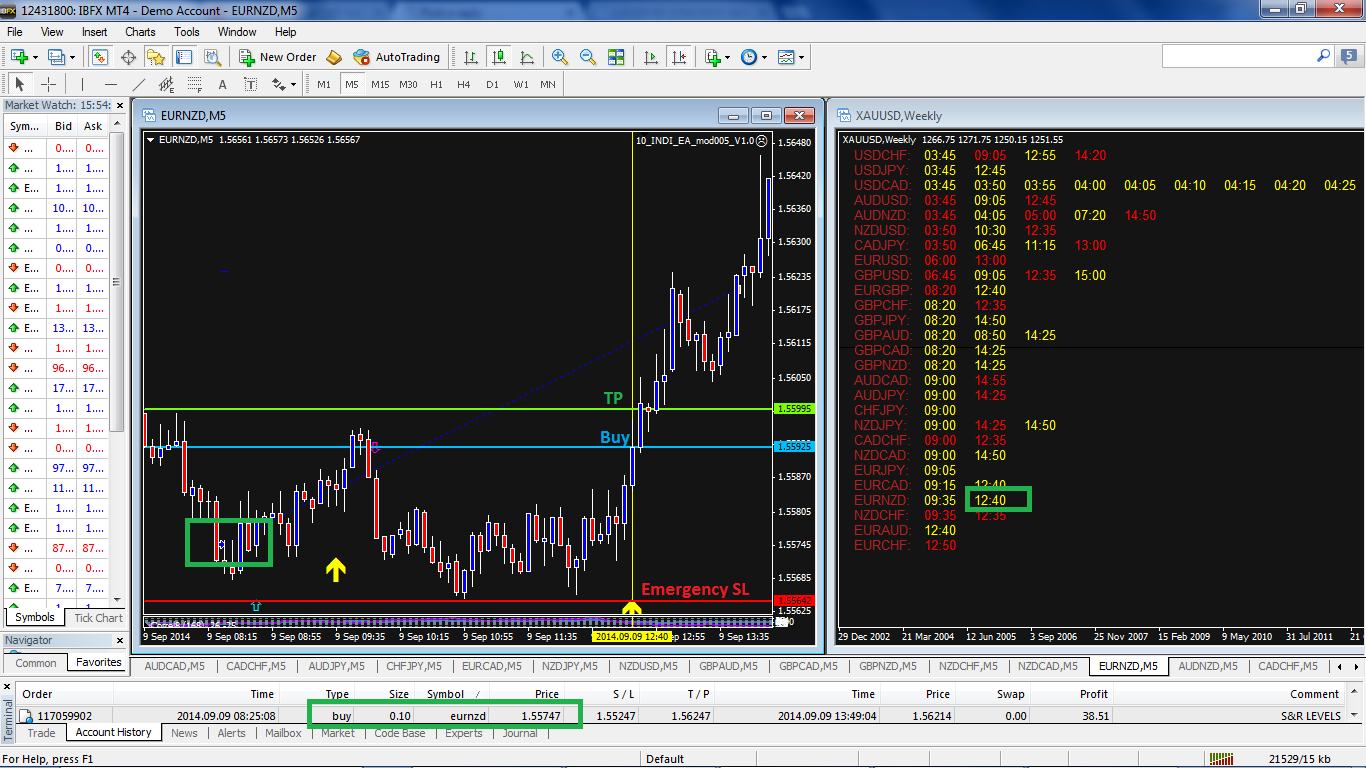The image size is (1366, 768).
Task: Switch to the Trade terminal tab
Action: click(x=41, y=733)
